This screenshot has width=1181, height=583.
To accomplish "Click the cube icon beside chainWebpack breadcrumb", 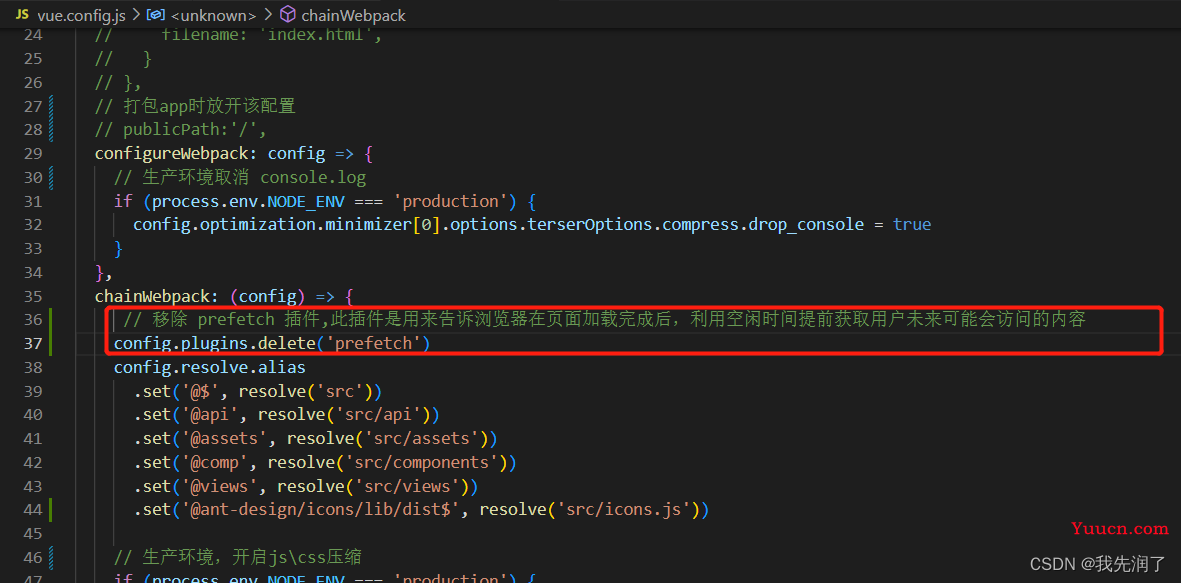I will (288, 14).
